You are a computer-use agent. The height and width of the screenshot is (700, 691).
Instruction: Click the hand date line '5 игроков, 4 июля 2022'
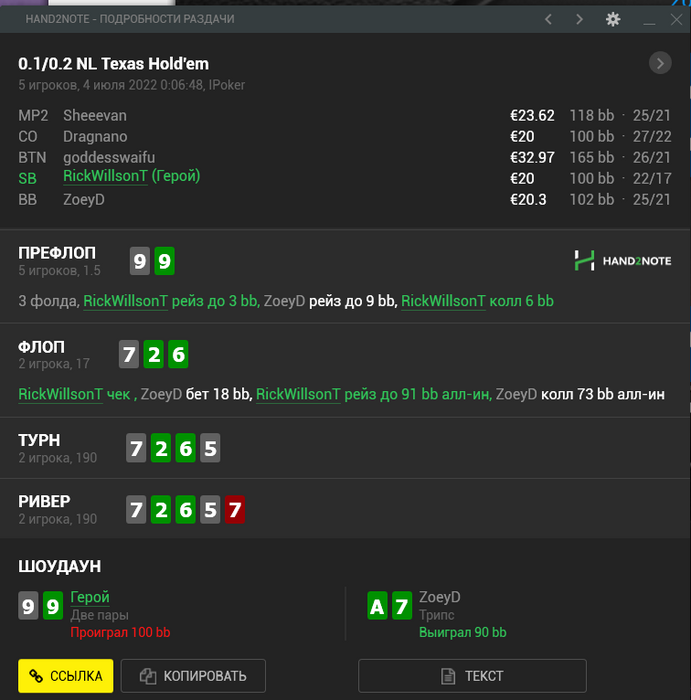click(132, 85)
